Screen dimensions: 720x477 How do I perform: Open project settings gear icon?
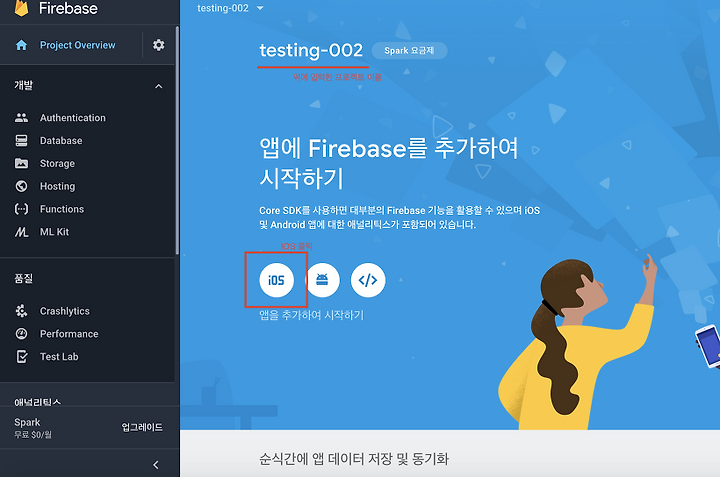(158, 45)
